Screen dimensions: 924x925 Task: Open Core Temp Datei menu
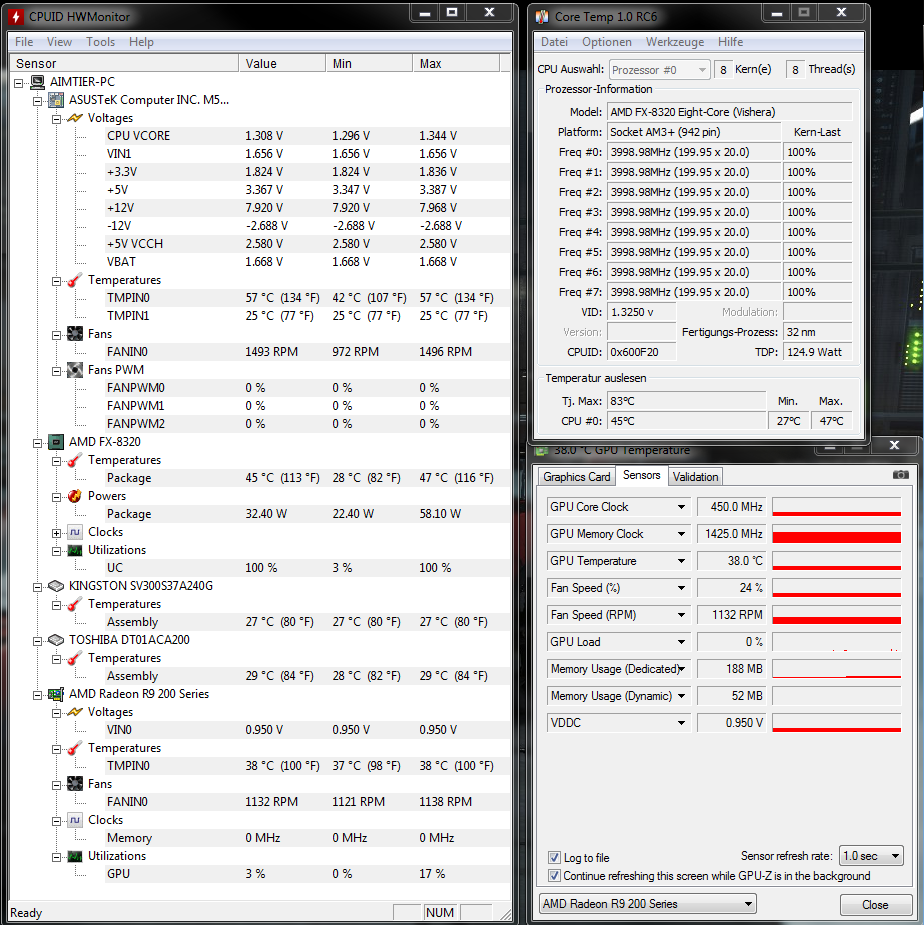coord(554,42)
